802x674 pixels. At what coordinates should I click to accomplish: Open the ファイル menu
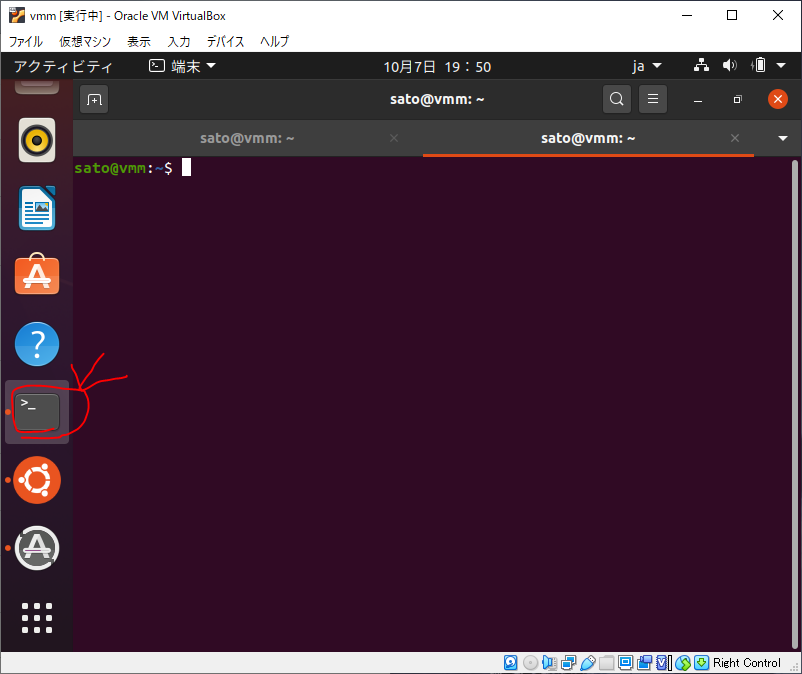click(x=26, y=41)
